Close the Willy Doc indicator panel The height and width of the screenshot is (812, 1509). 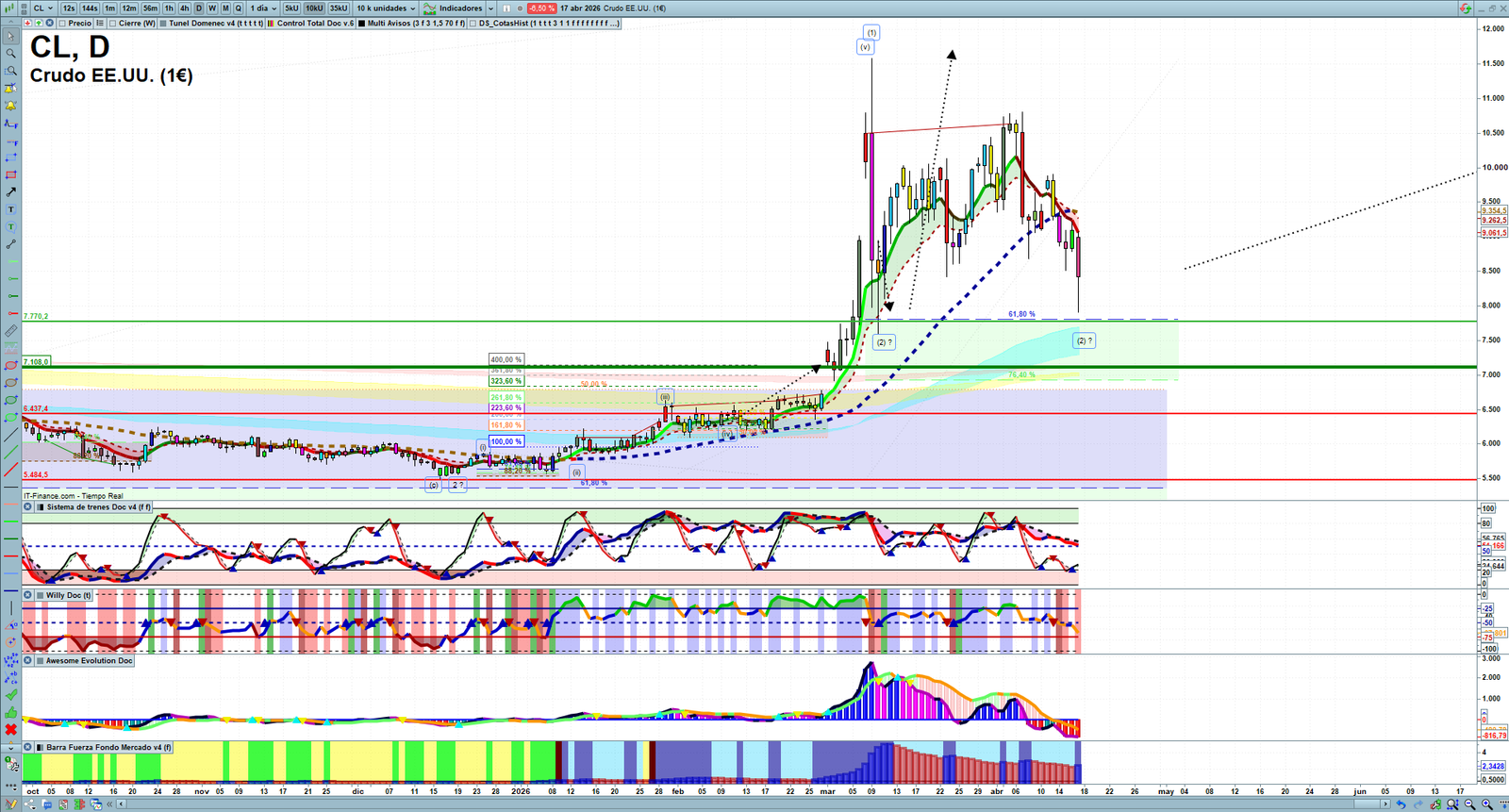point(28,595)
